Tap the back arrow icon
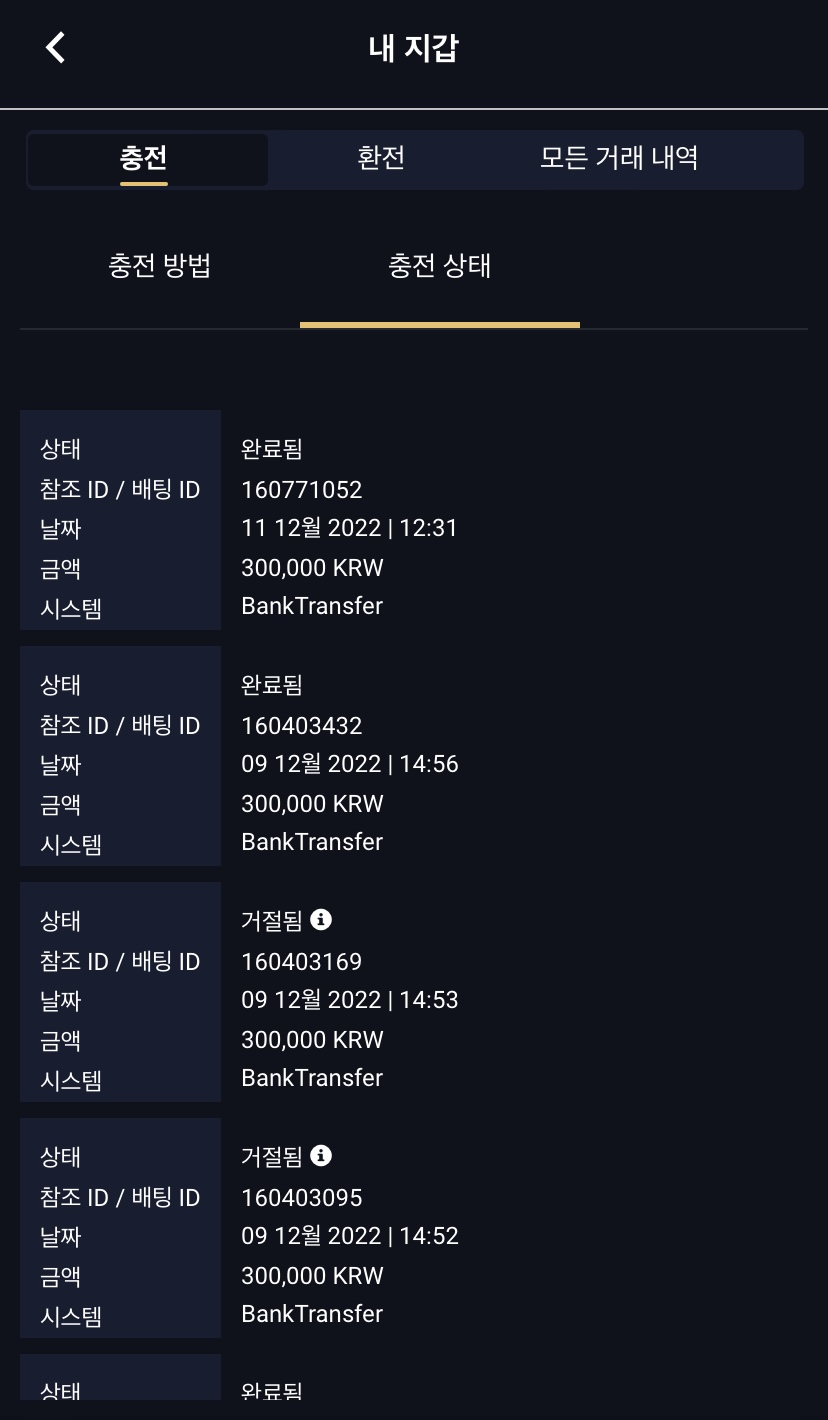The width and height of the screenshot is (828, 1420). click(x=55, y=47)
